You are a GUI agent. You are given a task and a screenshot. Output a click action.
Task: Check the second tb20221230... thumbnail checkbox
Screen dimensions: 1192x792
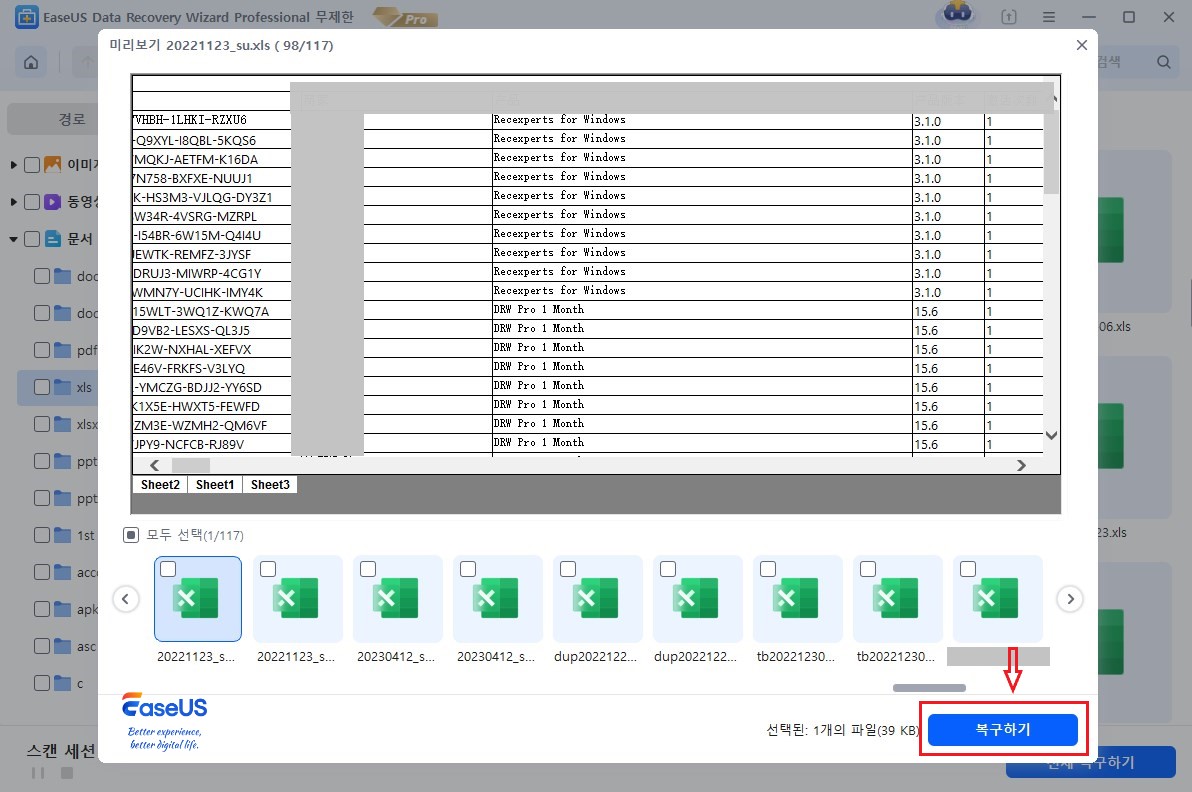868,569
